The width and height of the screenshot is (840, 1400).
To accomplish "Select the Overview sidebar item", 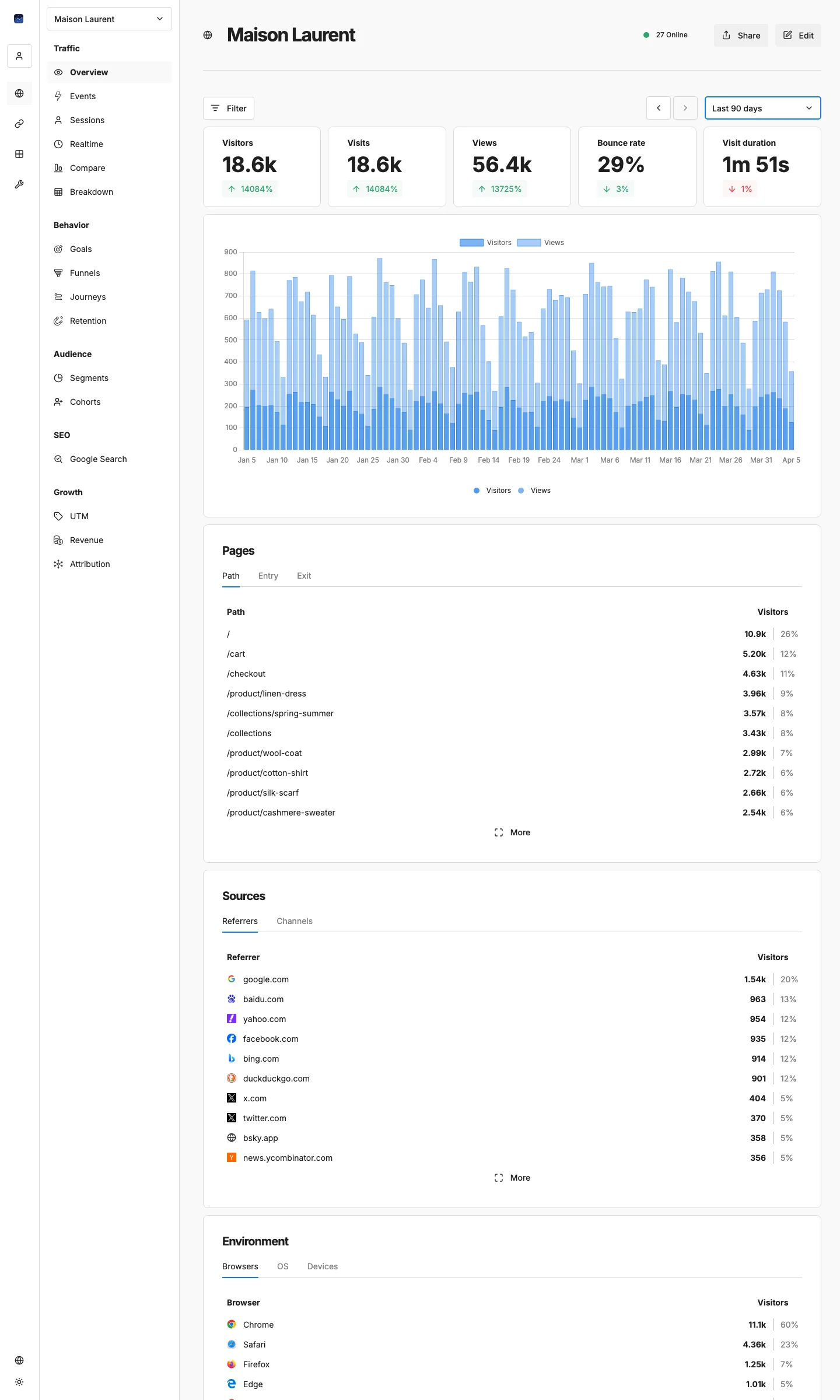I will 109,72.
